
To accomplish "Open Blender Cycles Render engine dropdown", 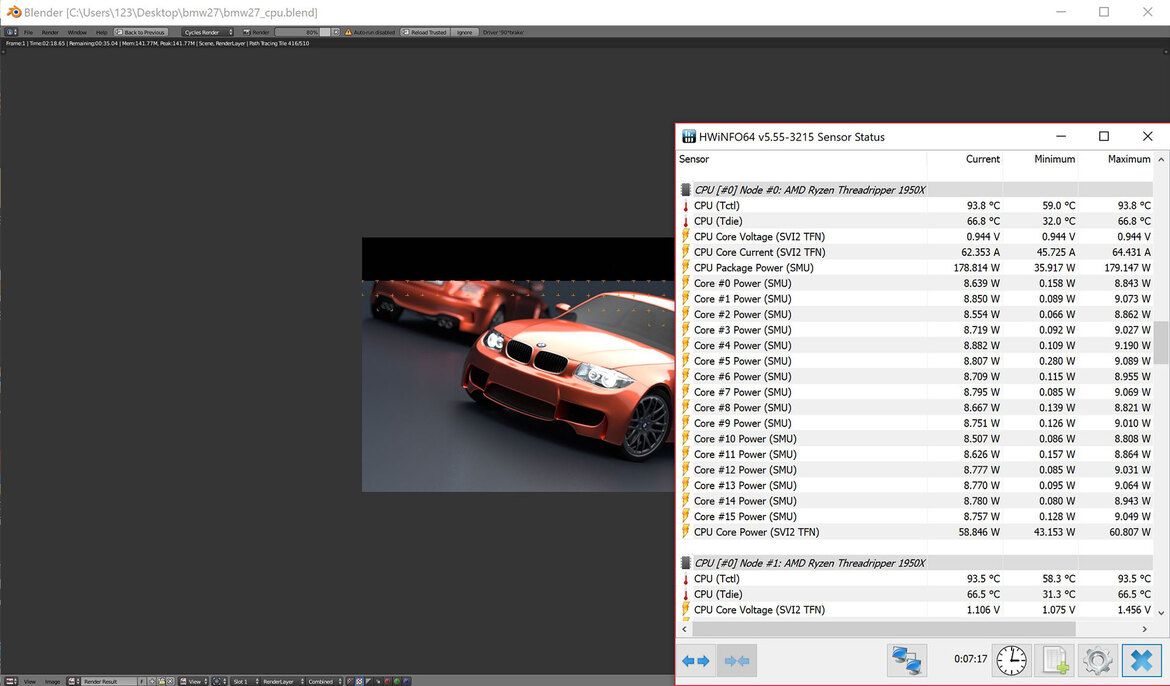I will [x=207, y=32].
